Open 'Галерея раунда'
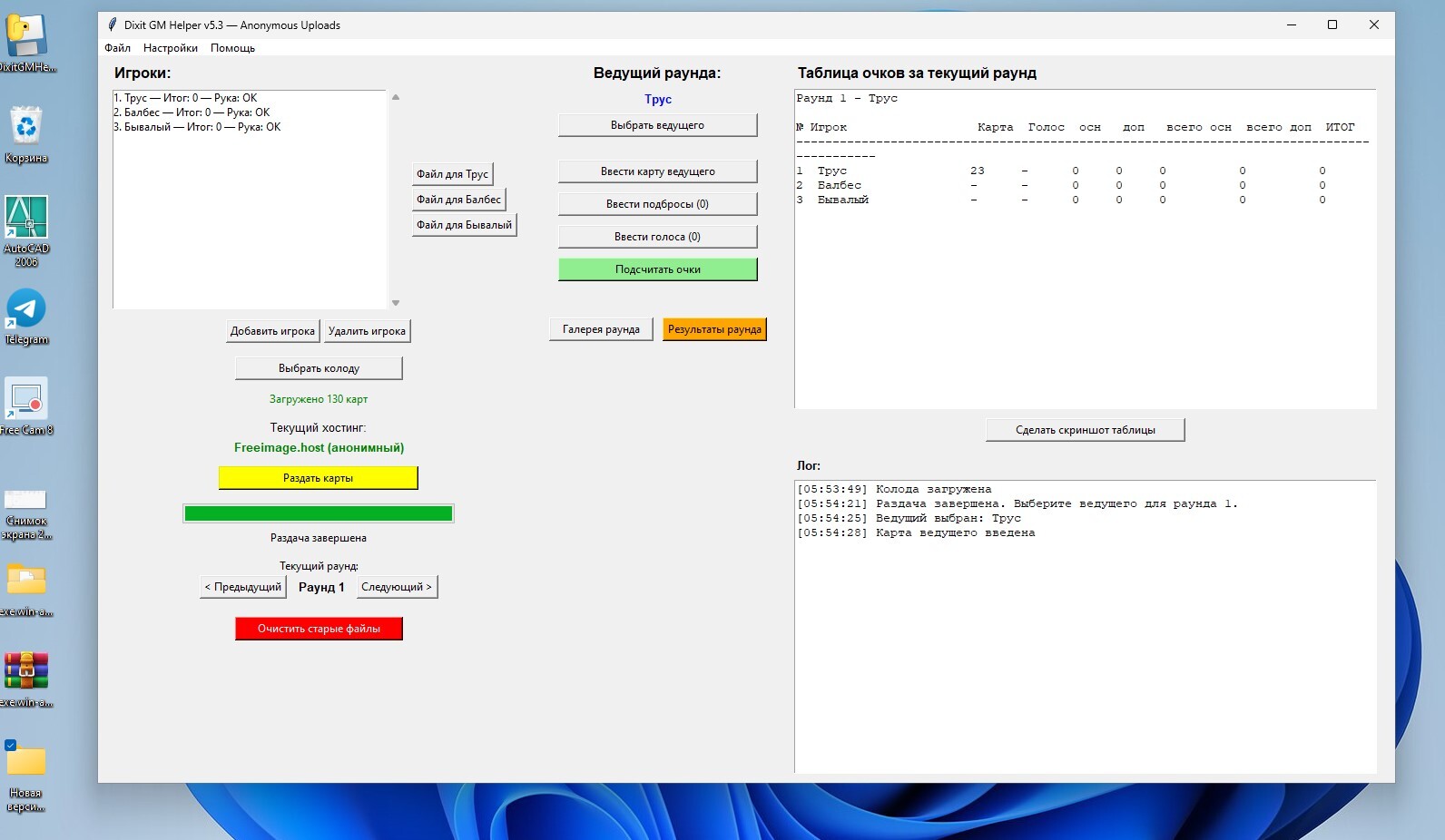The image size is (1445, 840). pyautogui.click(x=601, y=329)
